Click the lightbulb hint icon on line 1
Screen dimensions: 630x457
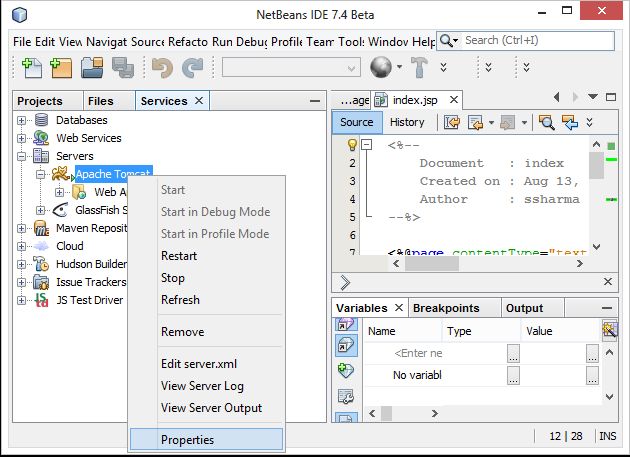coord(352,145)
